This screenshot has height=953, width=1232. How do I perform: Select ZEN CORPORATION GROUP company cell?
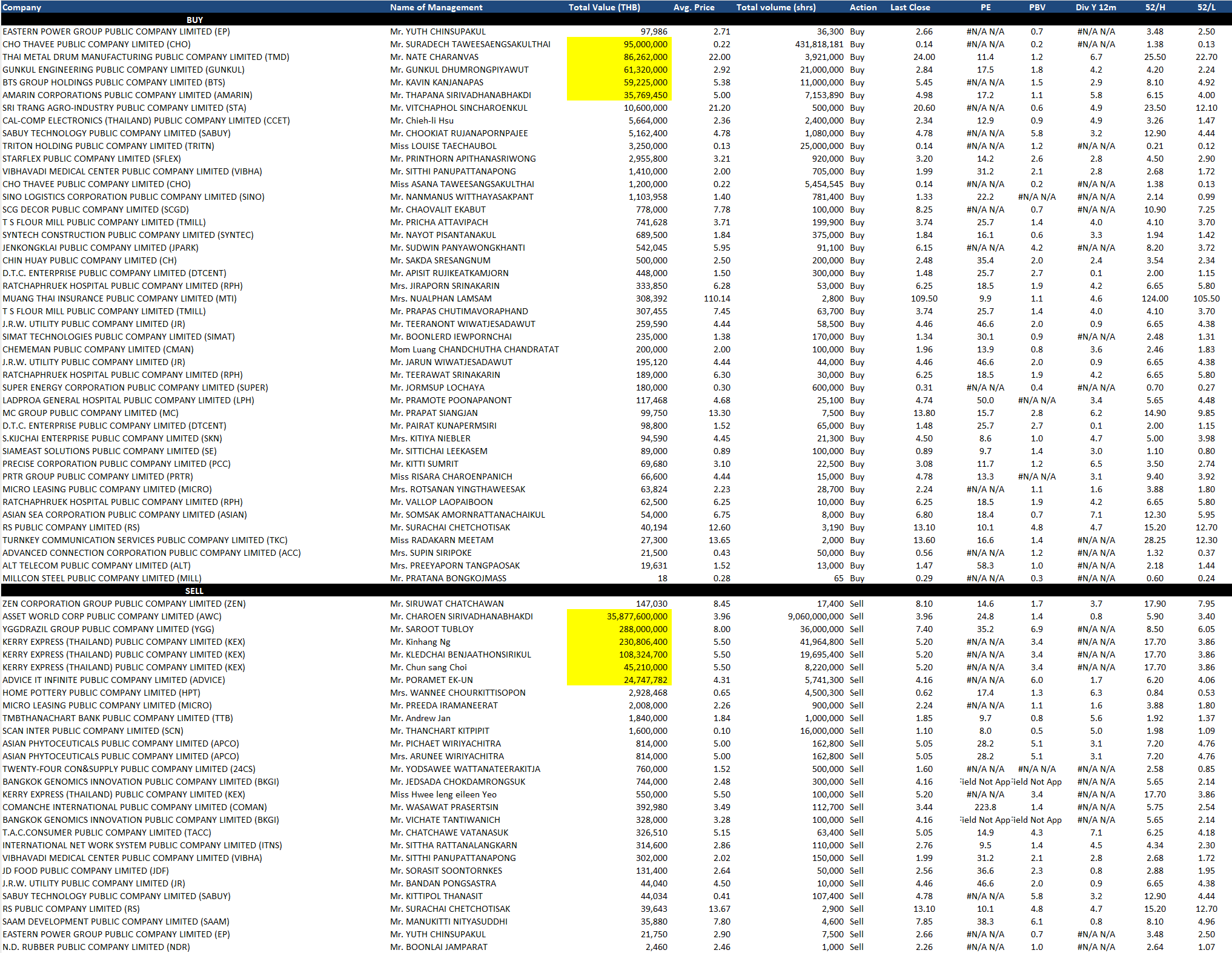coord(124,604)
